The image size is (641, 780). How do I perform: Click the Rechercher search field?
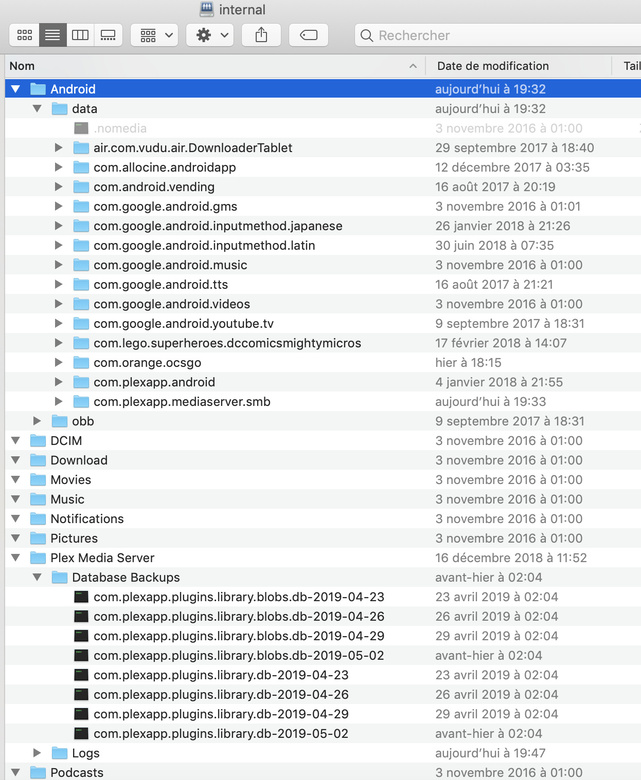[x=497, y=35]
